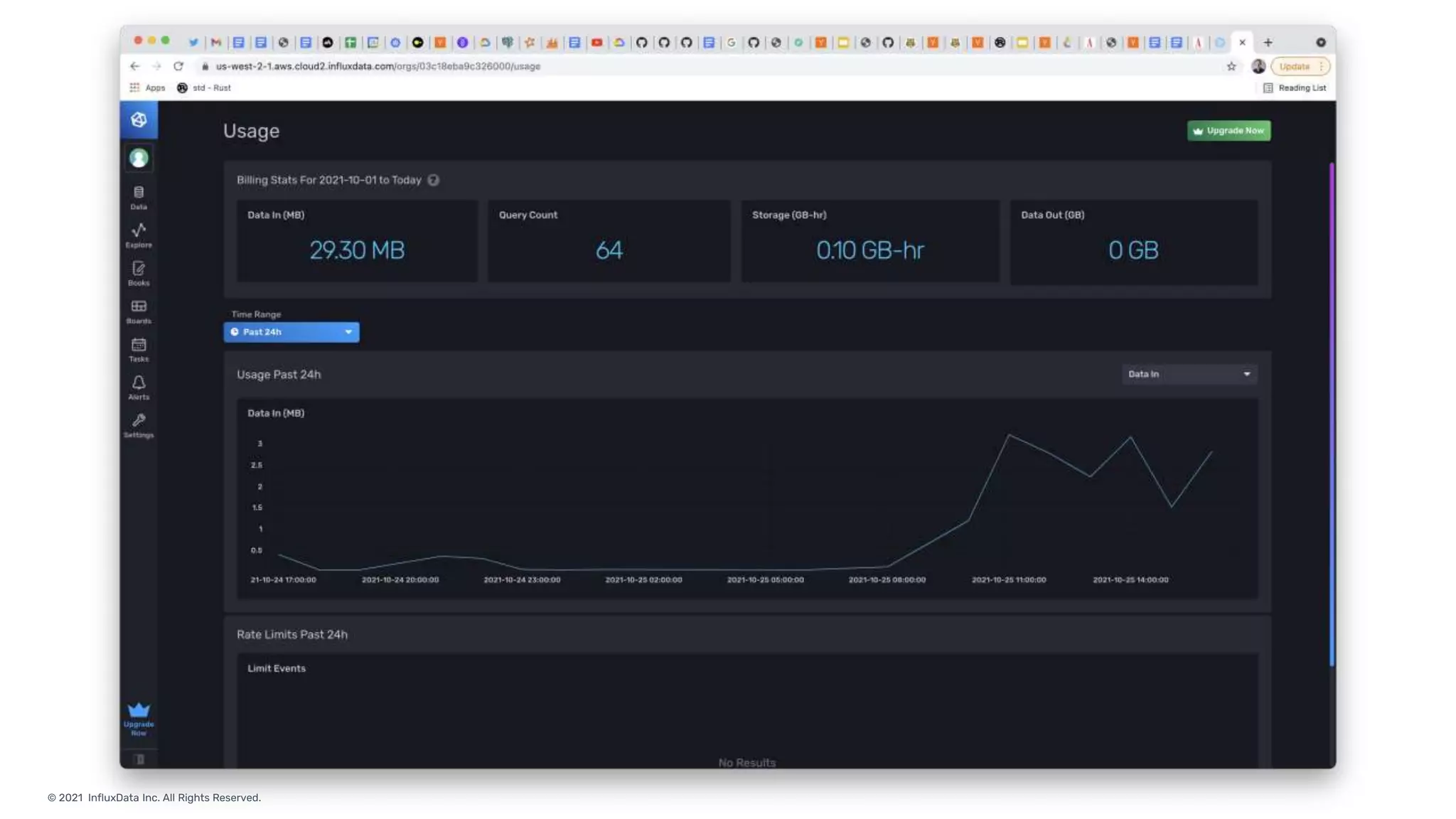Open the Data In usage type dropdown

(x=1189, y=374)
